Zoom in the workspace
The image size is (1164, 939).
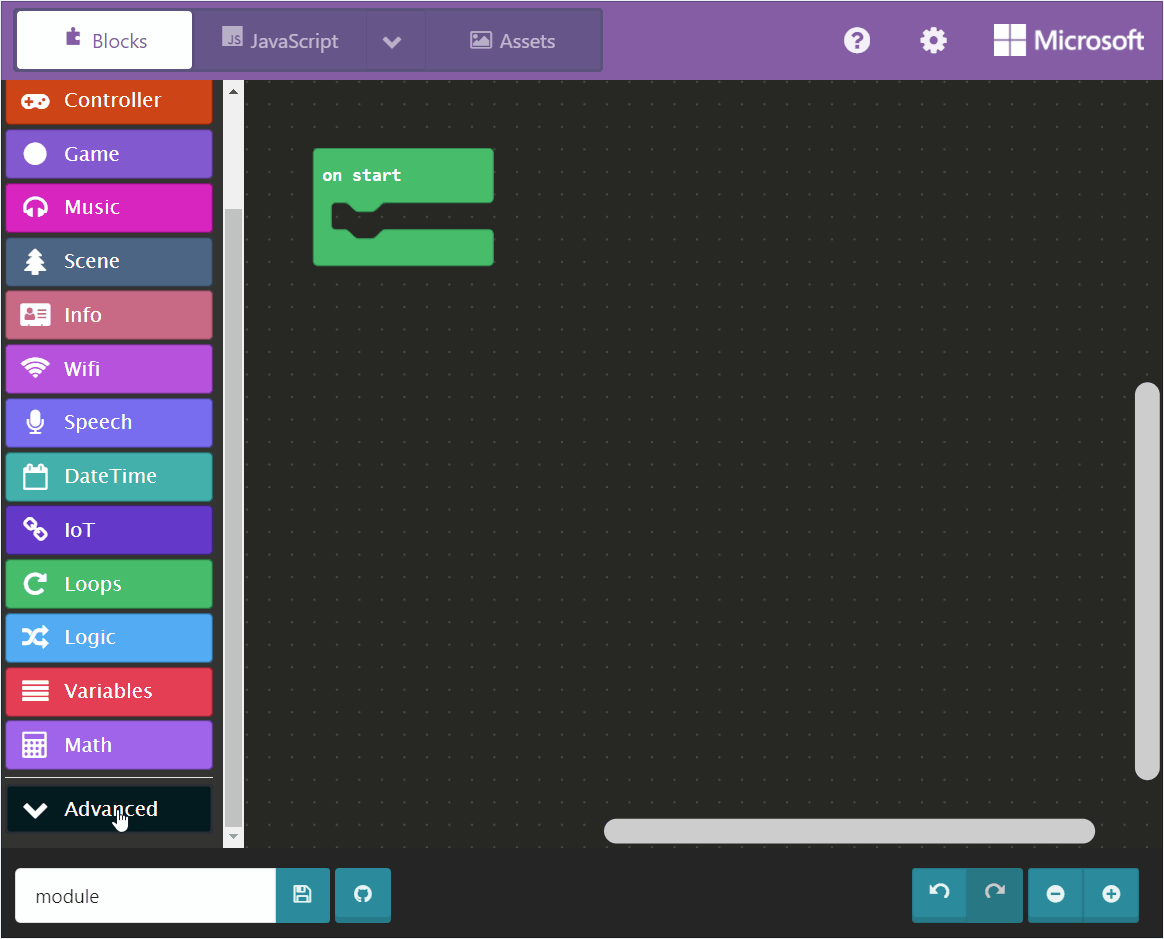(1111, 894)
